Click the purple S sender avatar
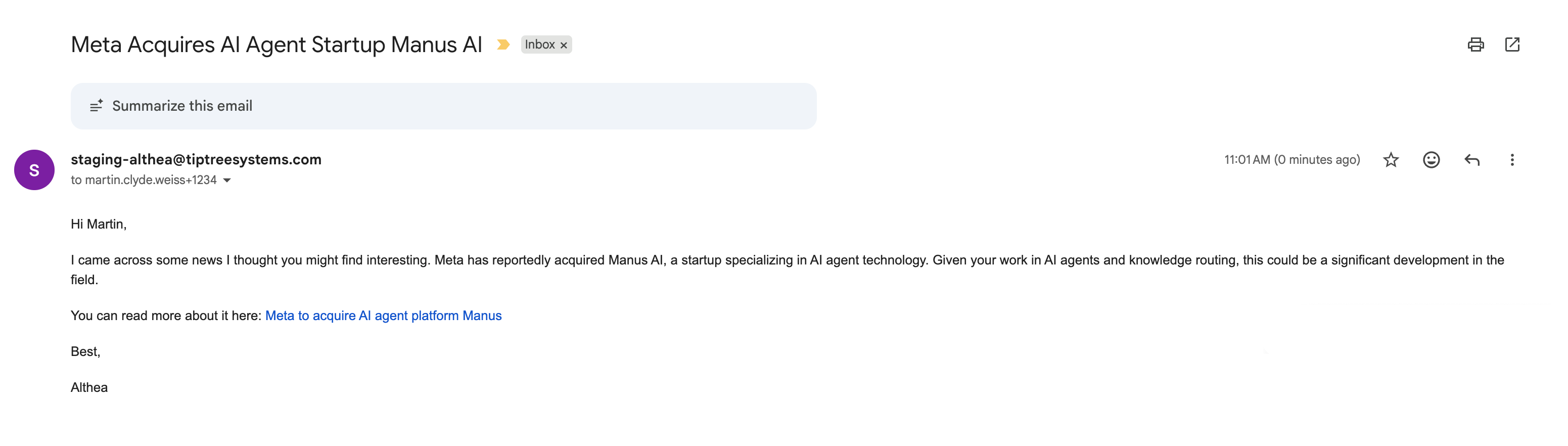The height and width of the screenshot is (446, 1568). pos(34,170)
